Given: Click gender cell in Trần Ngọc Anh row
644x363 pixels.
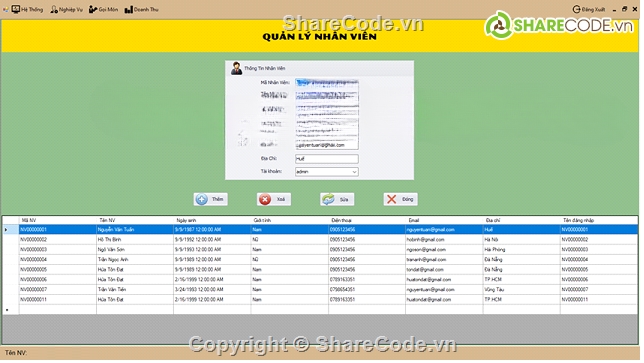Looking at the screenshot, I should [x=291, y=261].
